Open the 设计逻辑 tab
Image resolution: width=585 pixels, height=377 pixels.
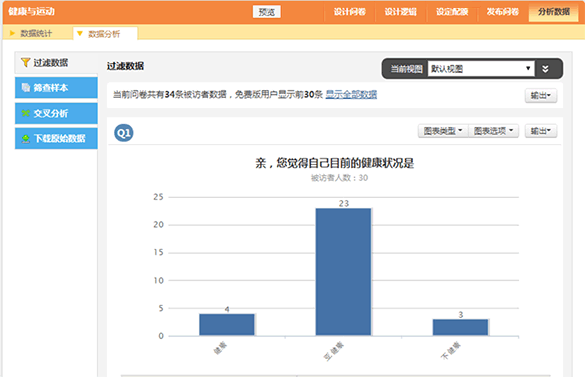point(400,12)
